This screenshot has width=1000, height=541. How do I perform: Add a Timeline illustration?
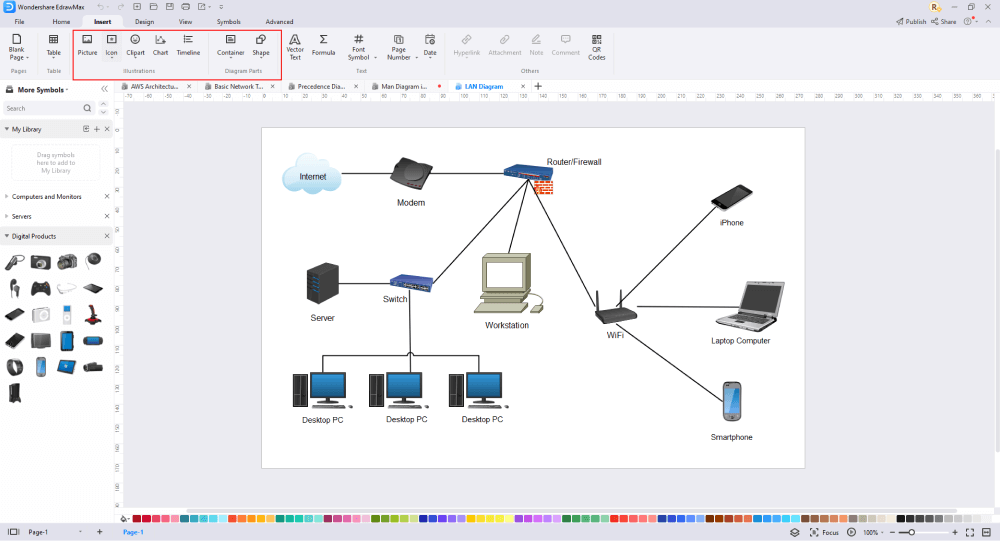pyautogui.click(x=188, y=45)
